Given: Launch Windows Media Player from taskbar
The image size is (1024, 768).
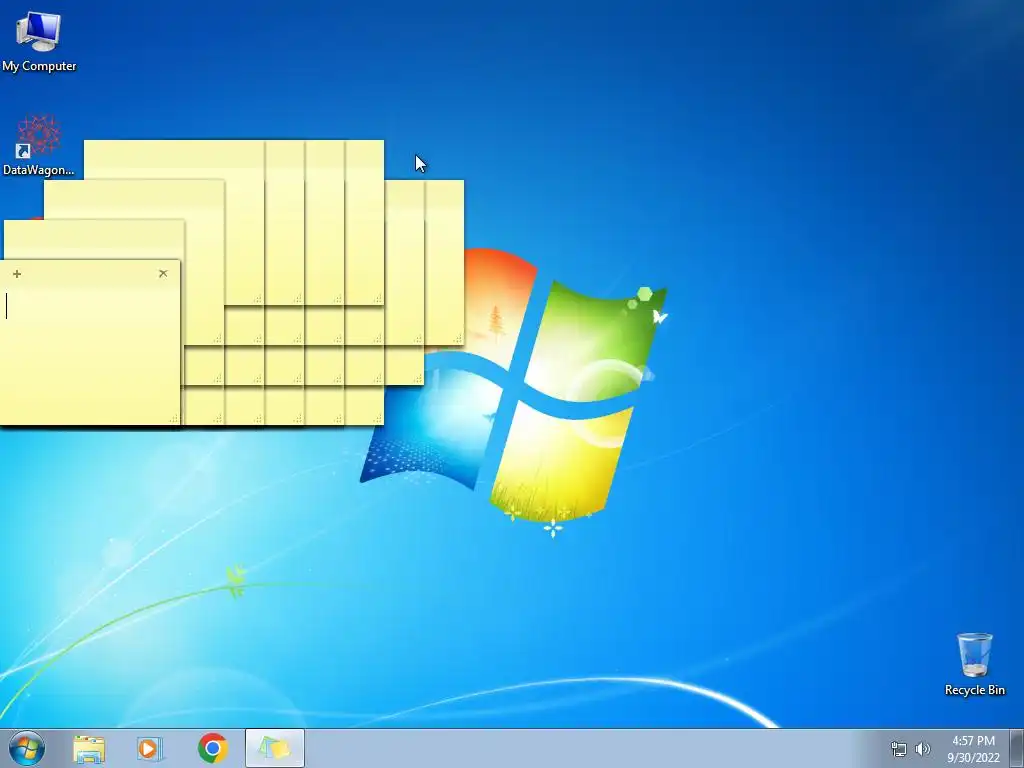Looking at the screenshot, I should coord(150,749).
